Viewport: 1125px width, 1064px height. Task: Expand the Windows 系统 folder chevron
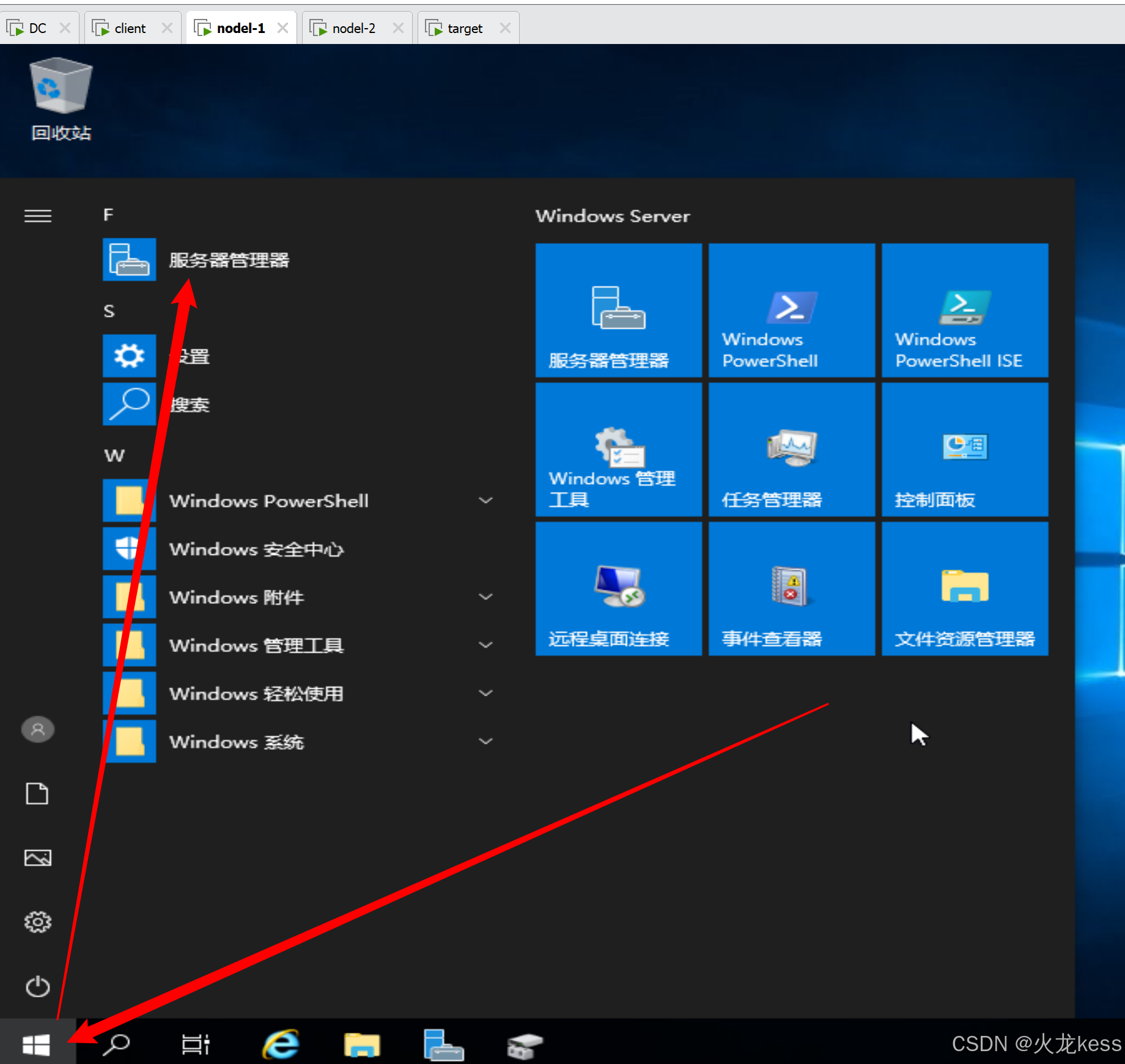pos(486,741)
